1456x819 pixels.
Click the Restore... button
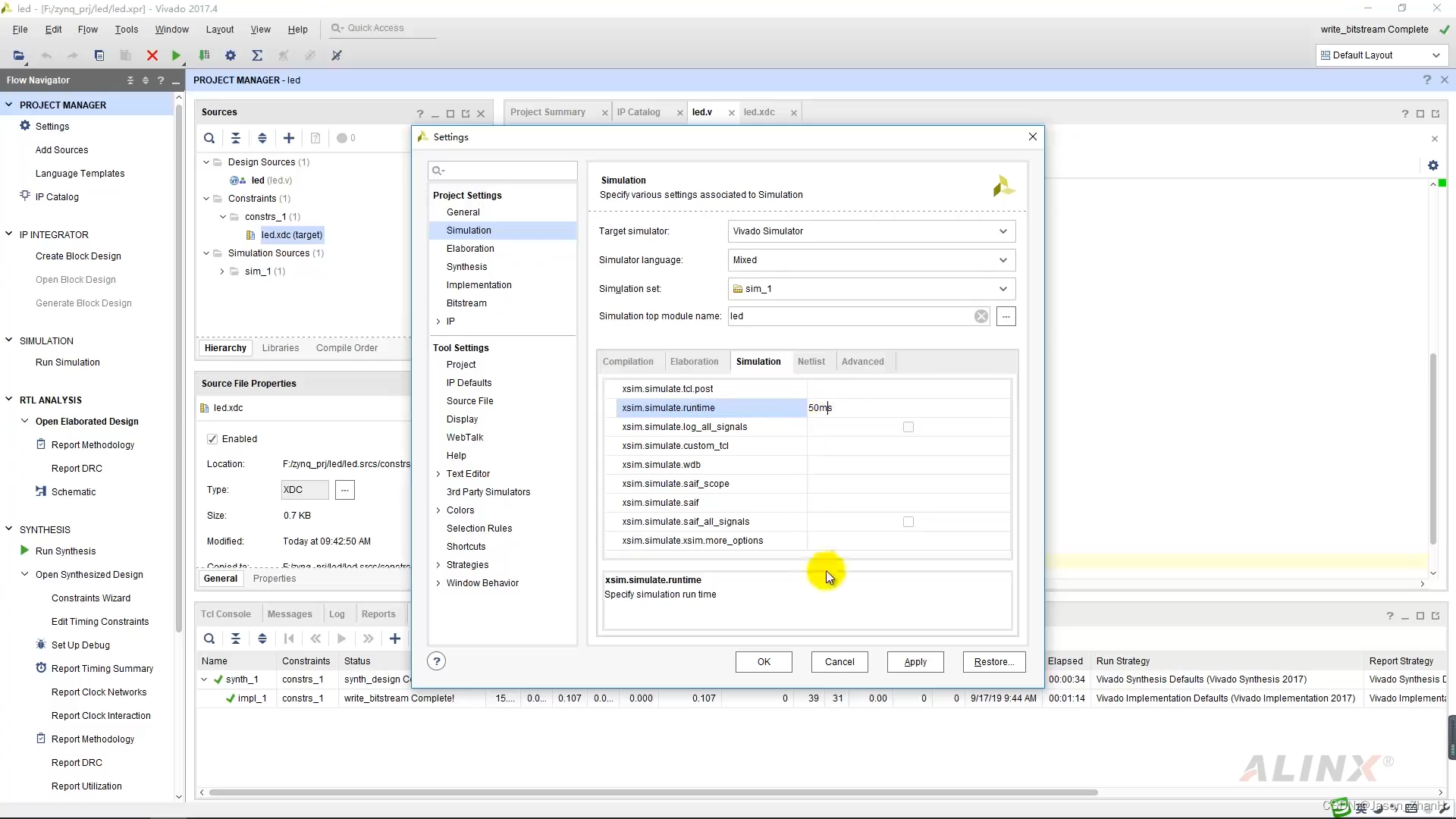pos(993,662)
